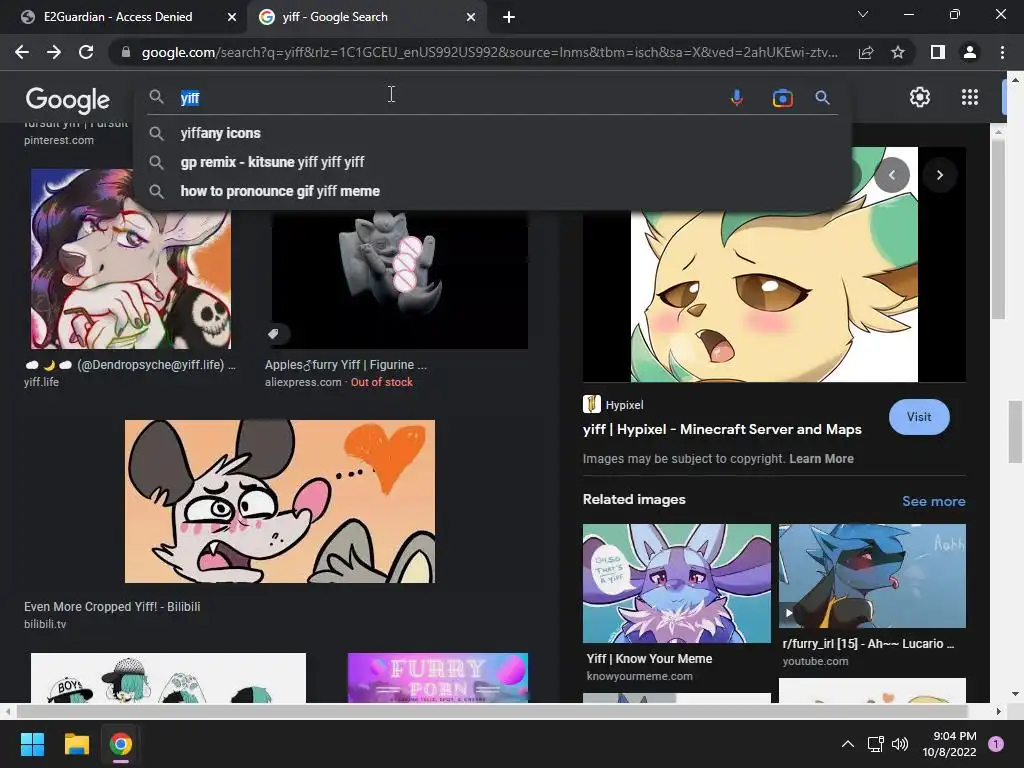Click the taskbar clock showing 9:04 PM

950,744
